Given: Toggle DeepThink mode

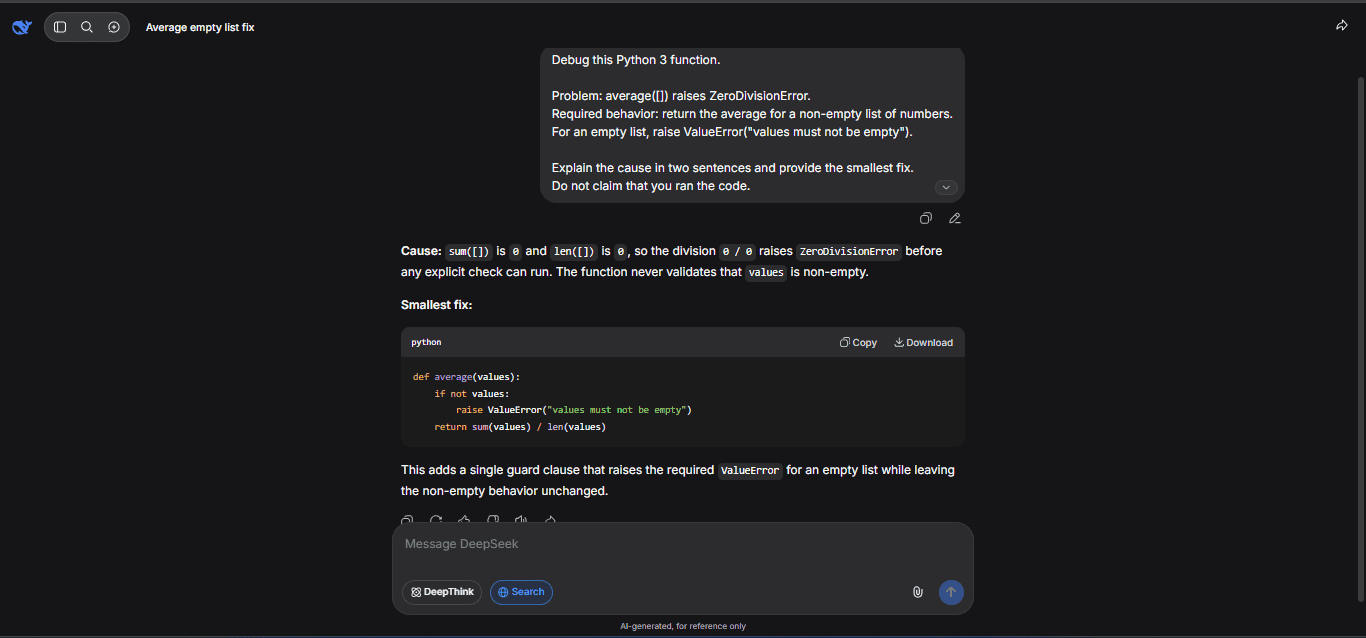Looking at the screenshot, I should [x=442, y=592].
